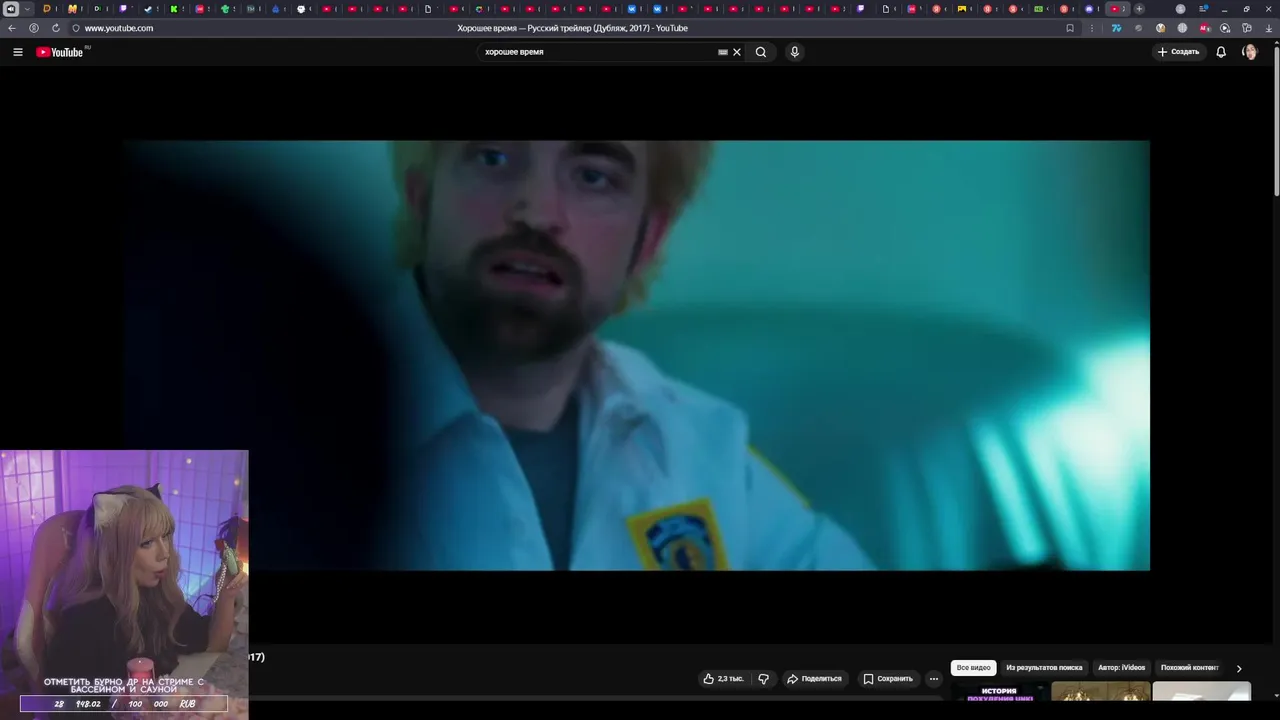Select the Из результатов поиска chip
Image resolution: width=1280 pixels, height=720 pixels.
(x=1044, y=668)
